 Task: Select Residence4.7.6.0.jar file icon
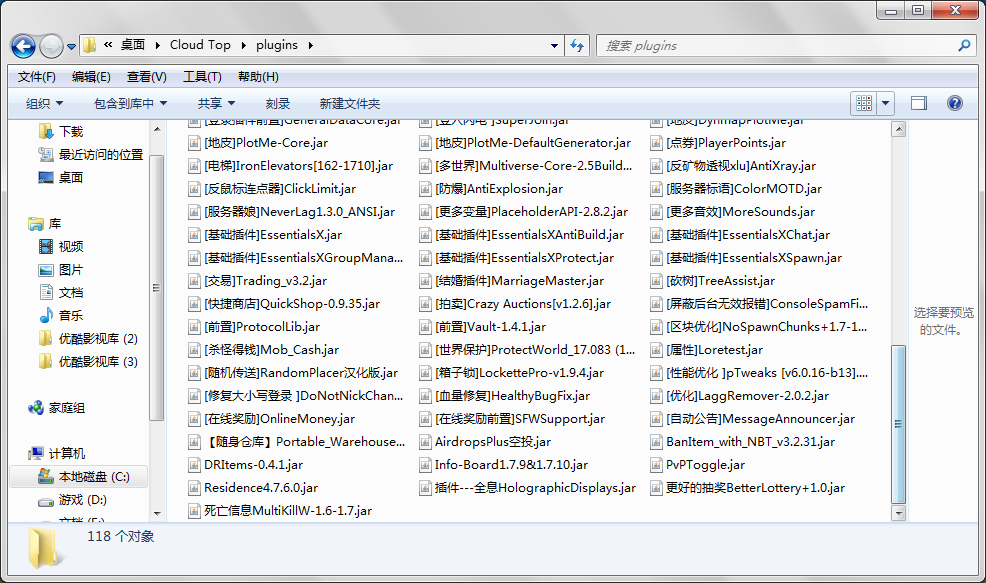pos(194,488)
